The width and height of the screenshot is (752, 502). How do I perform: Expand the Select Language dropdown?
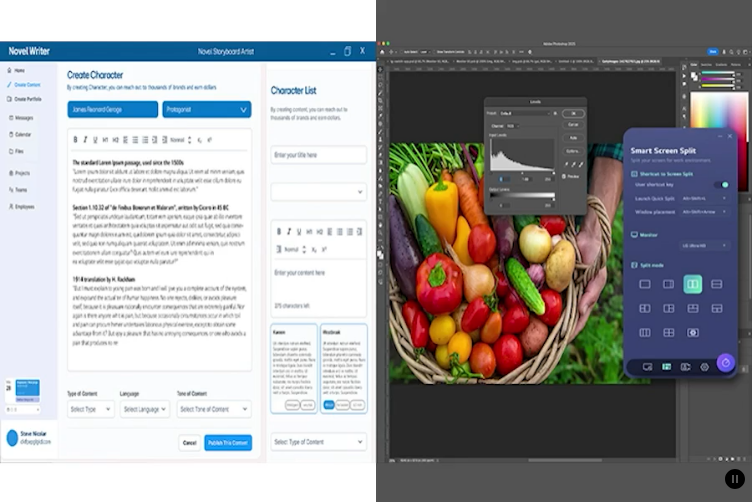145,409
